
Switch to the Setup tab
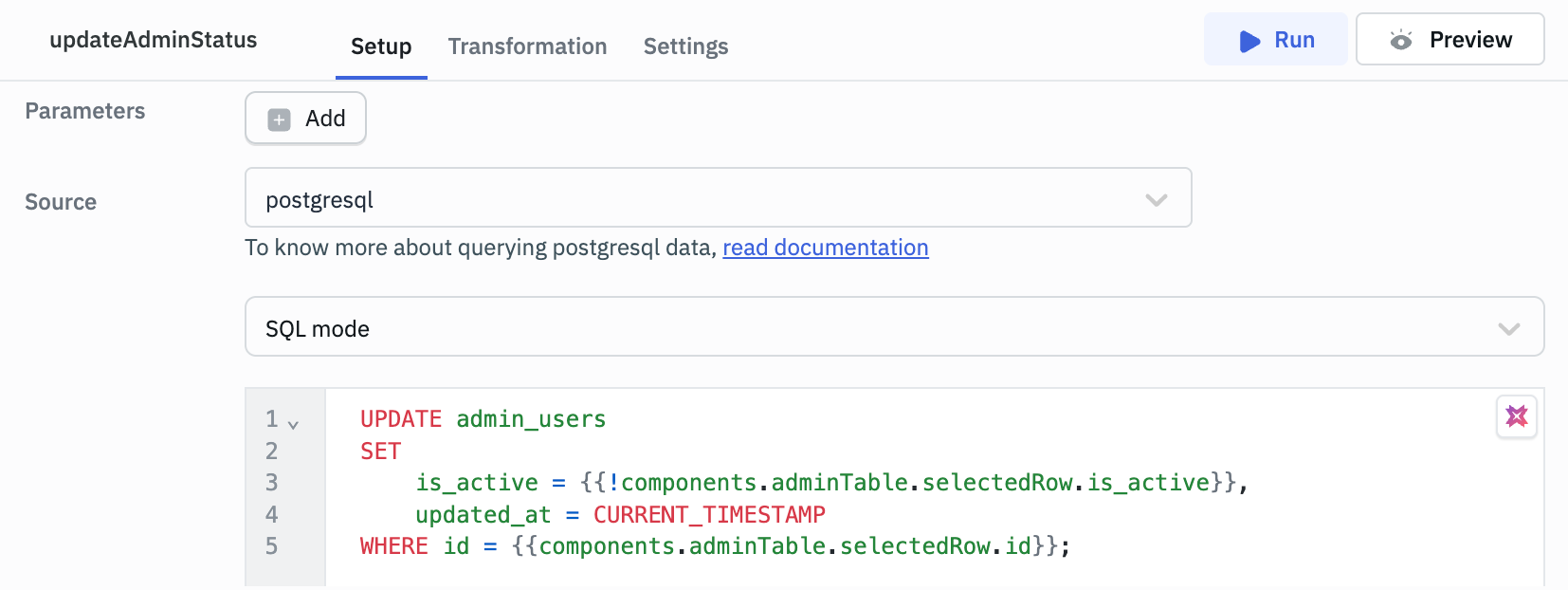point(381,46)
